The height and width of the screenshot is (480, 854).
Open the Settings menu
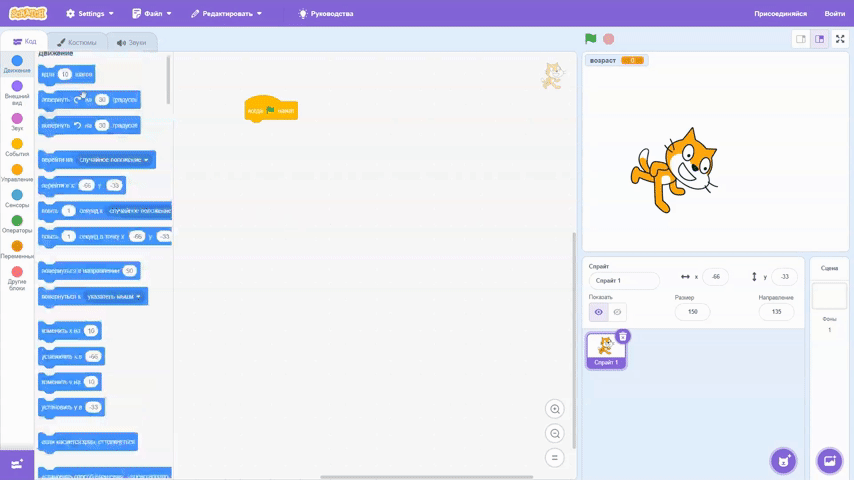(90, 14)
